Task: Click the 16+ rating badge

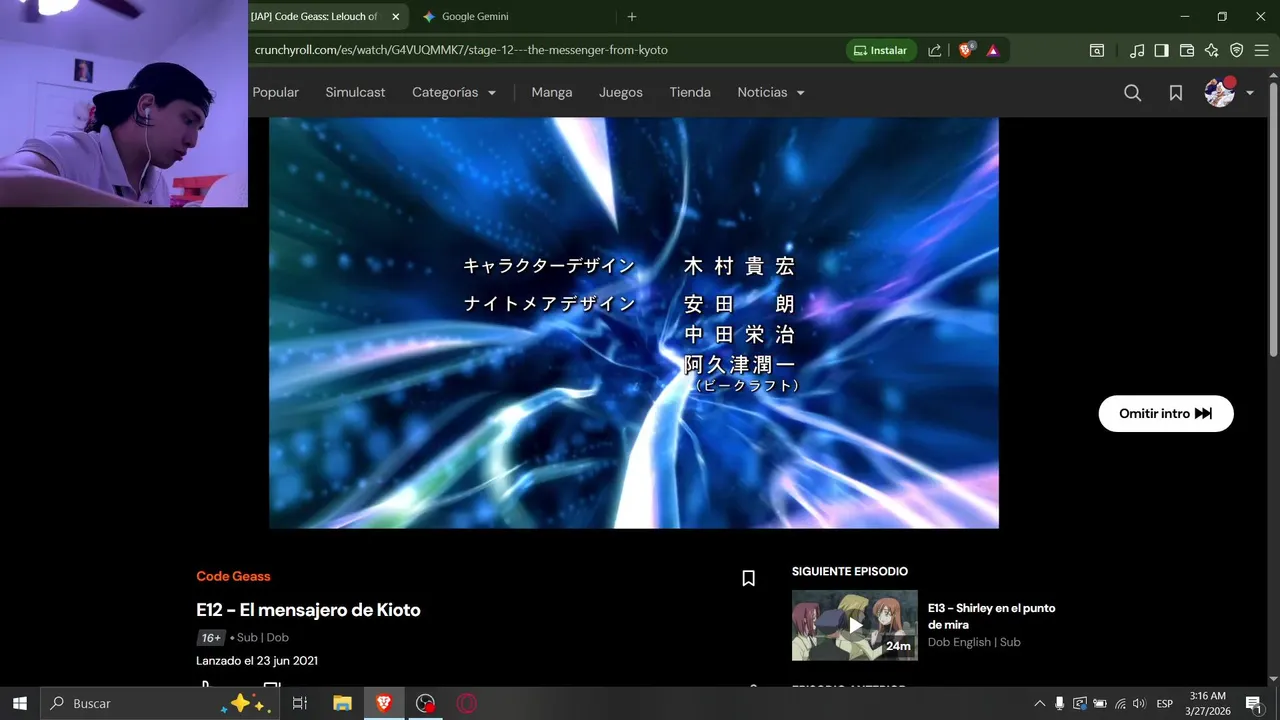Action: point(210,637)
